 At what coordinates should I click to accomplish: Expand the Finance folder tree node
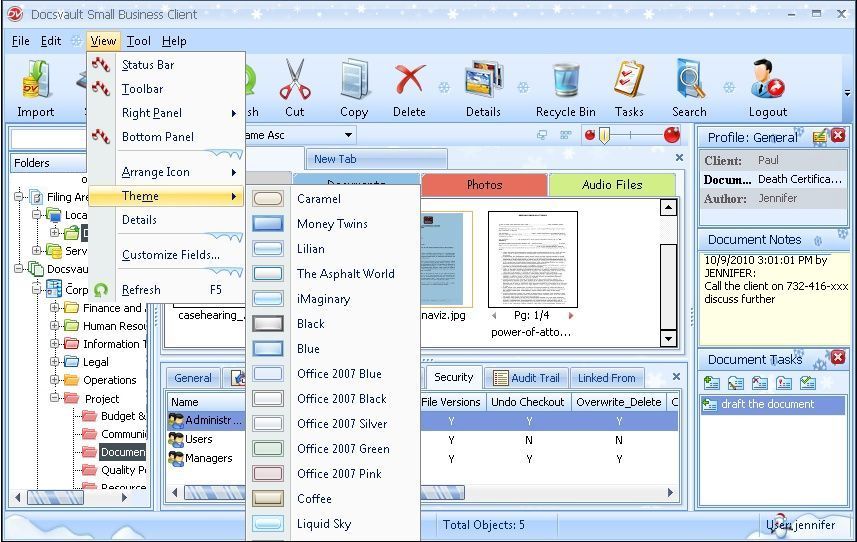point(54,308)
